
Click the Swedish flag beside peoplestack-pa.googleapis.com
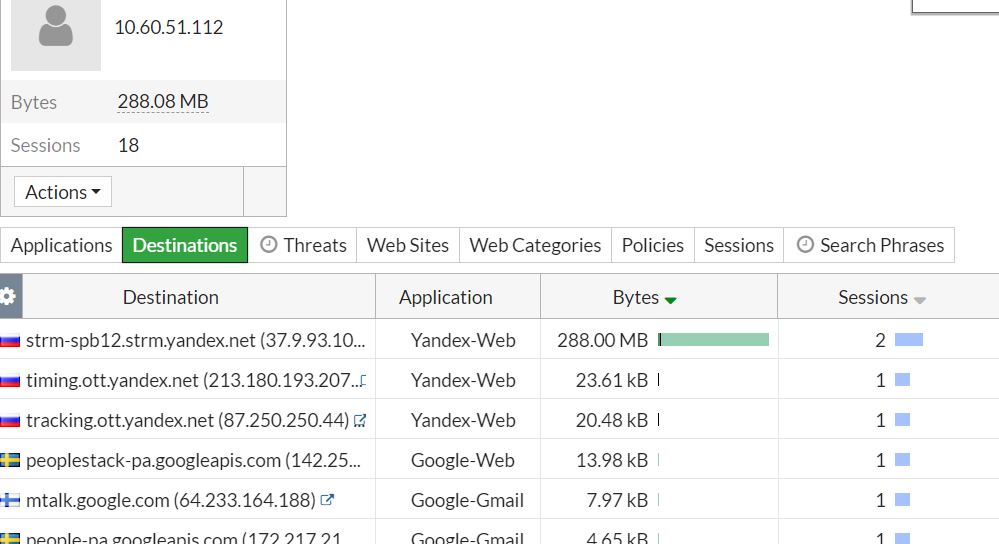tap(10, 460)
